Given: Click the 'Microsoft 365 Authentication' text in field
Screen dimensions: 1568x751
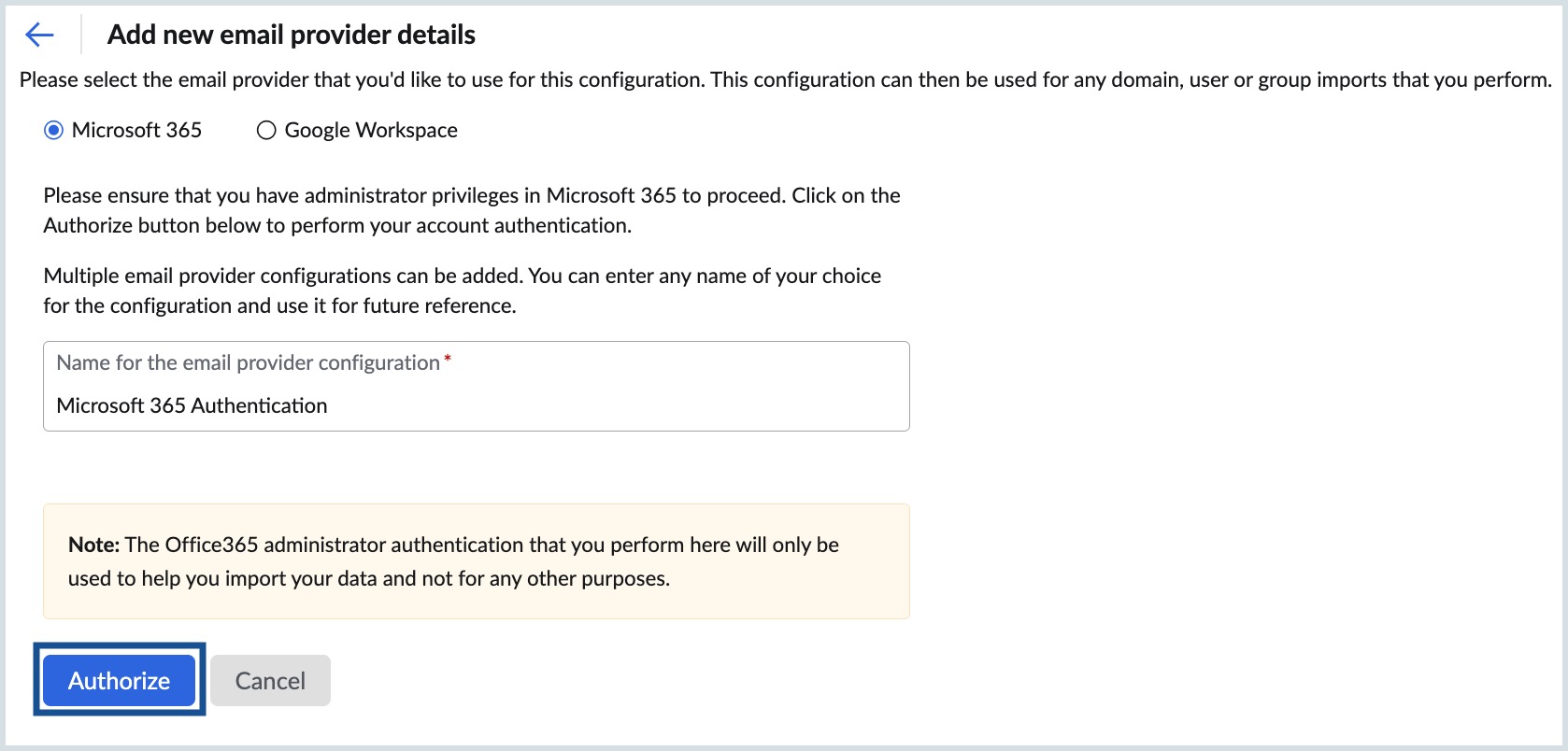Looking at the screenshot, I should click(192, 405).
